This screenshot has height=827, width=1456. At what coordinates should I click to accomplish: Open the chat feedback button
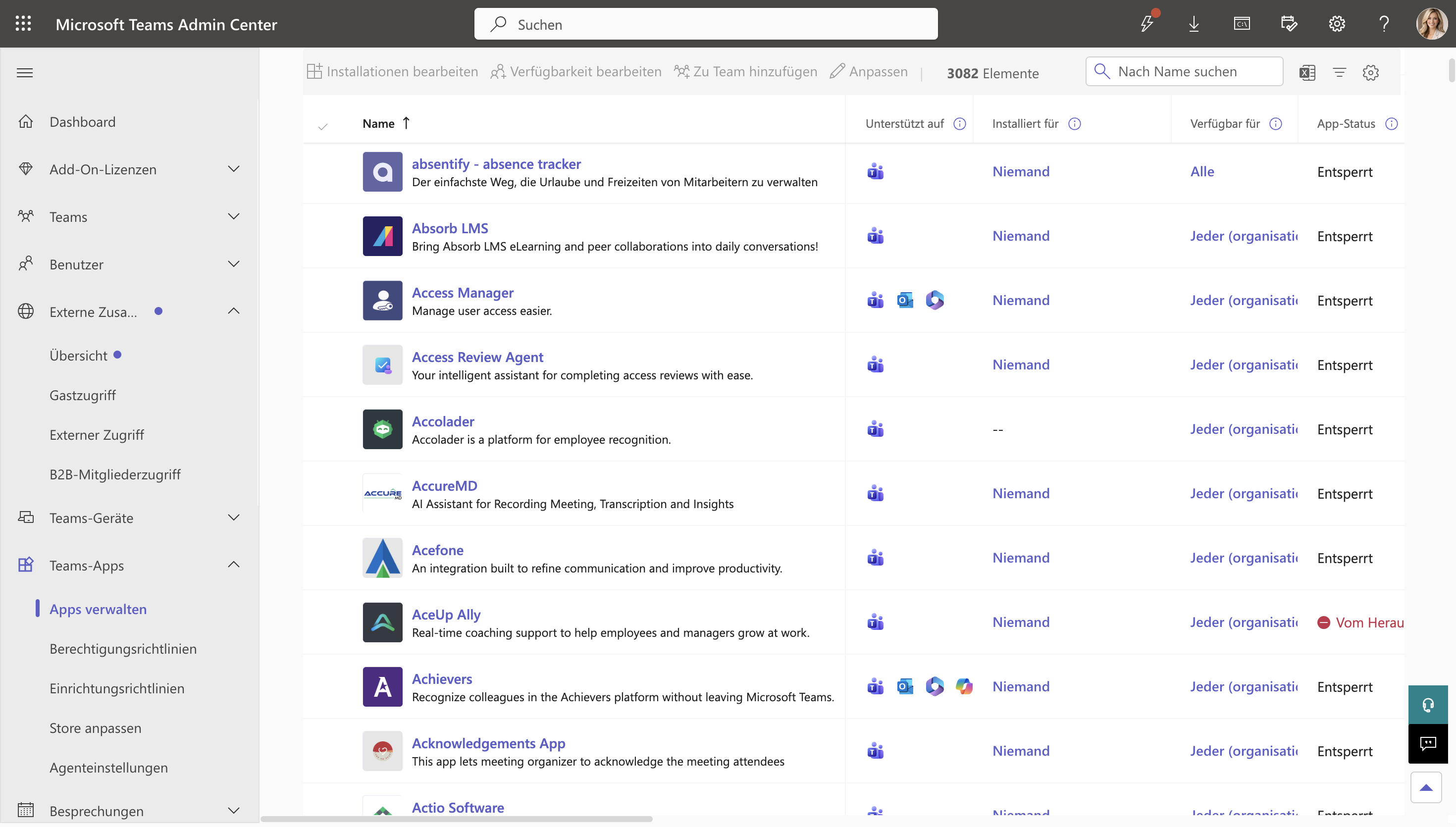click(1428, 743)
